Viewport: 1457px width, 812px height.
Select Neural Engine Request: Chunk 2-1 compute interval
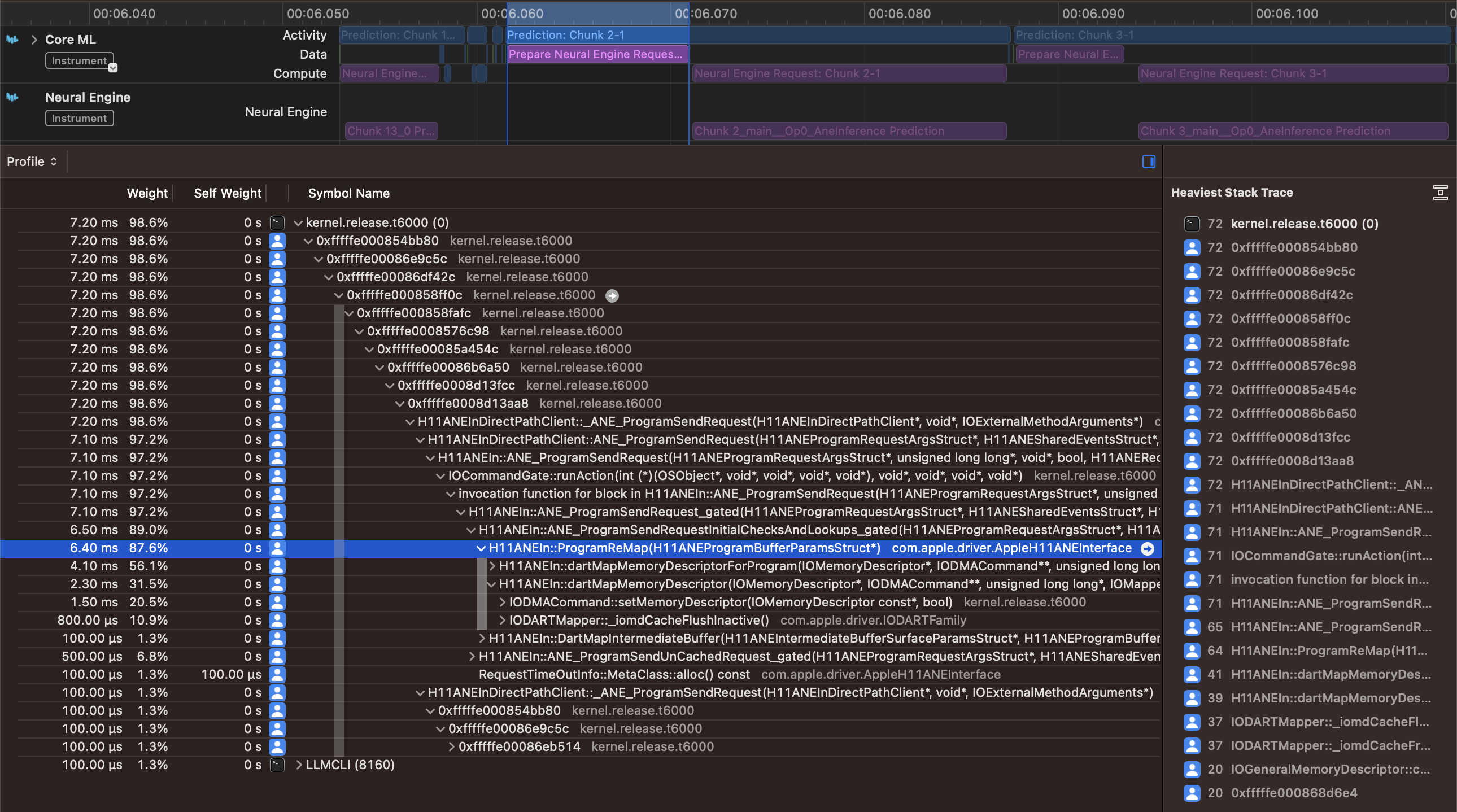click(x=849, y=73)
